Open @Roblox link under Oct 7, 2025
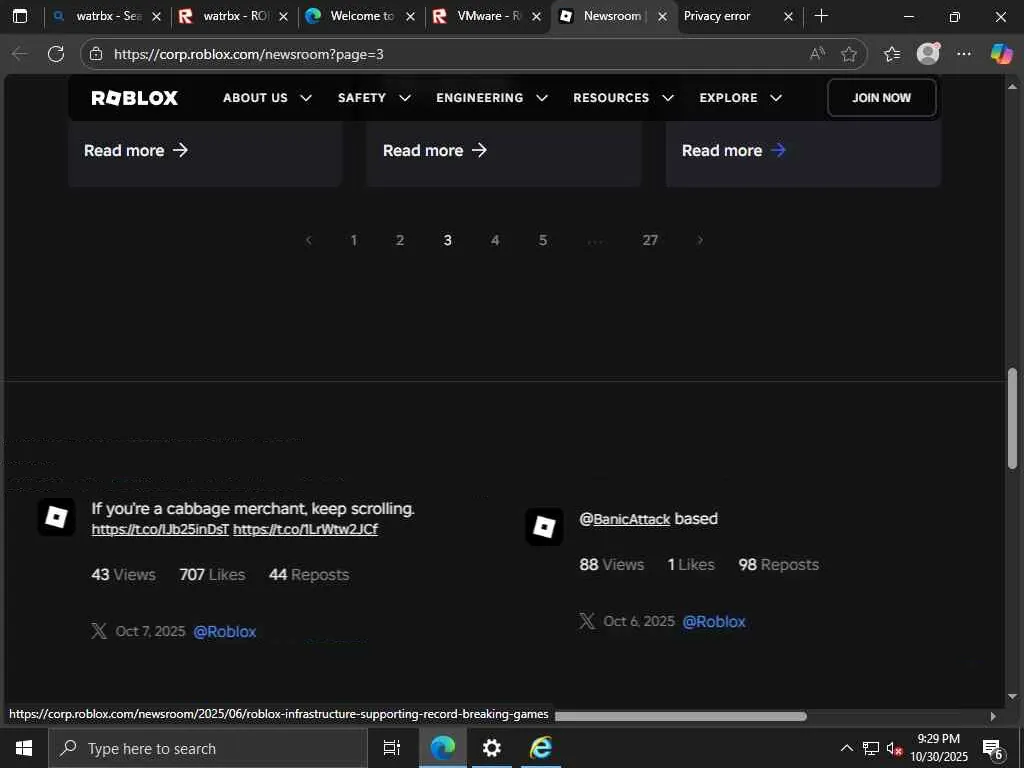 pos(225,632)
